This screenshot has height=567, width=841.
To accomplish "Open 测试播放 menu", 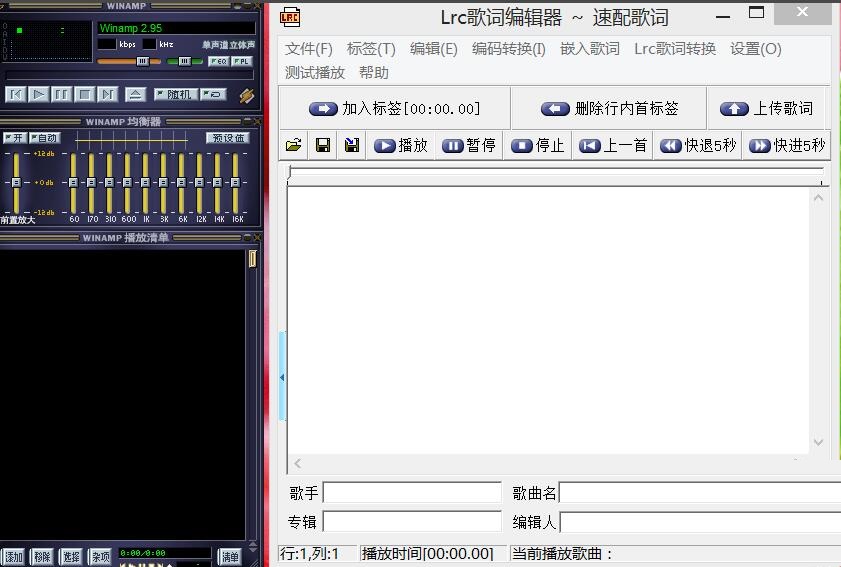I will [x=315, y=72].
